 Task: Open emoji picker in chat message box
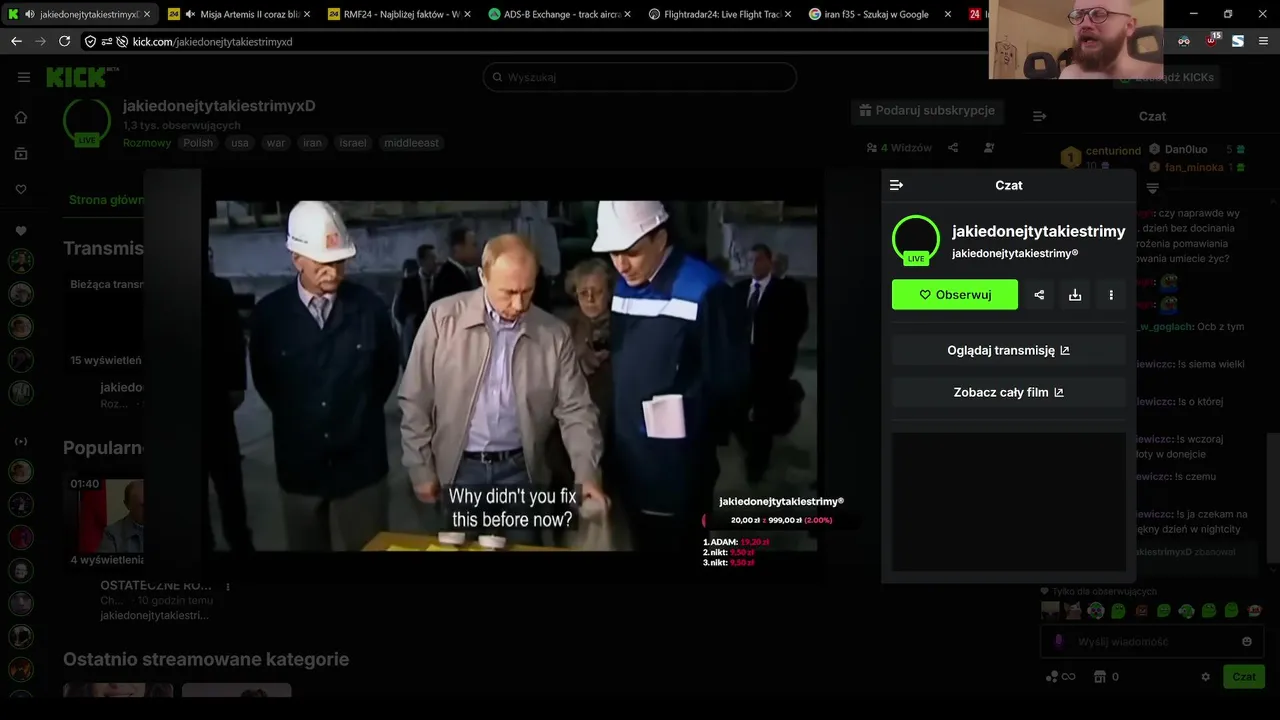click(1247, 642)
